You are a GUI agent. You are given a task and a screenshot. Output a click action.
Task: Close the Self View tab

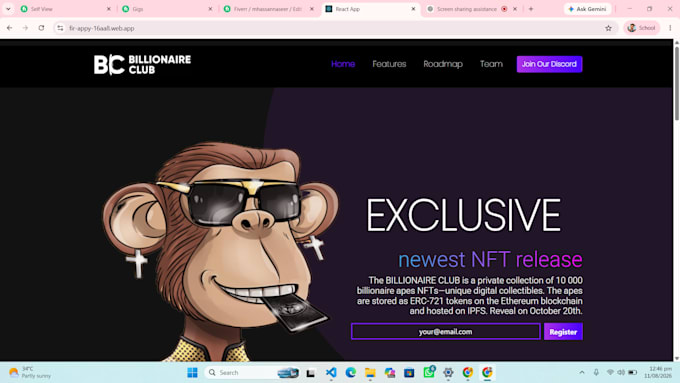(109, 9)
